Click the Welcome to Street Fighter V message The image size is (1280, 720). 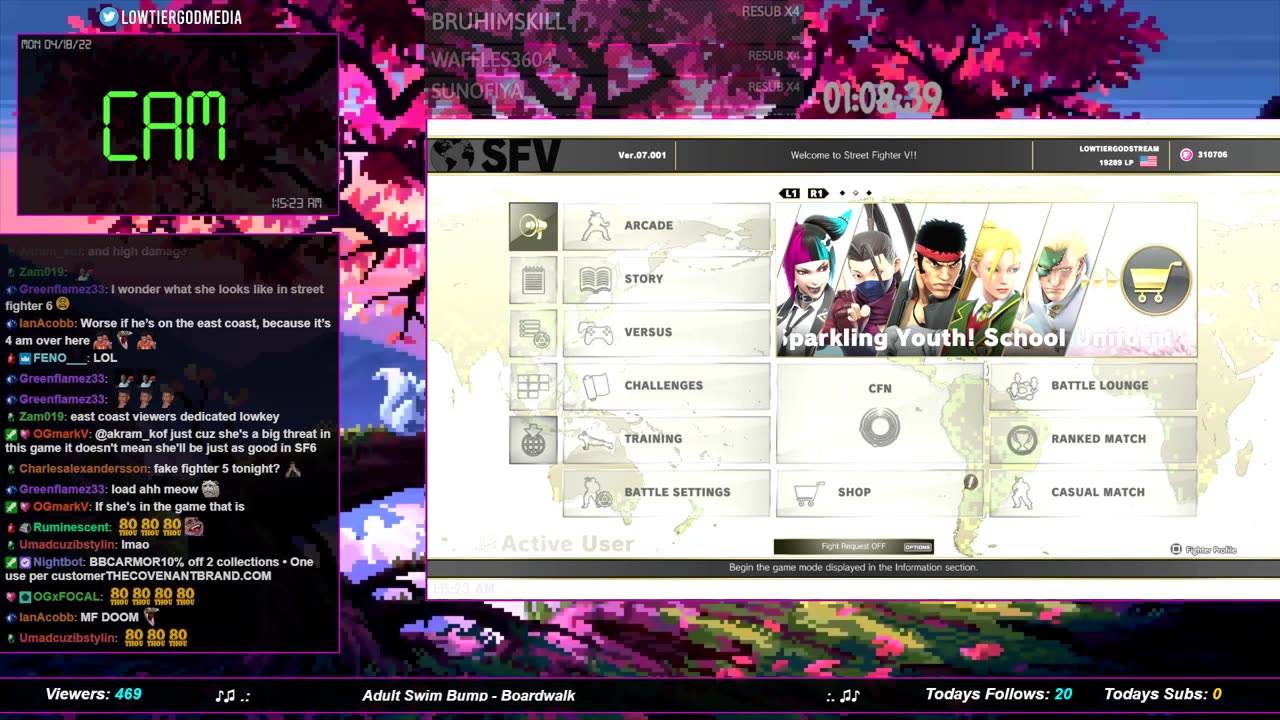point(853,155)
